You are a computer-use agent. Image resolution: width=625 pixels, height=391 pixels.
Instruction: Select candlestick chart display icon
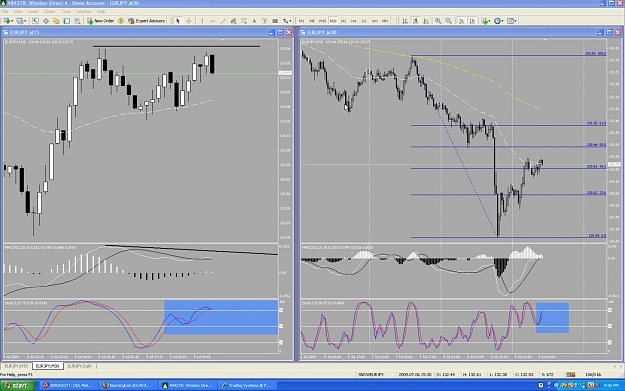[415, 21]
